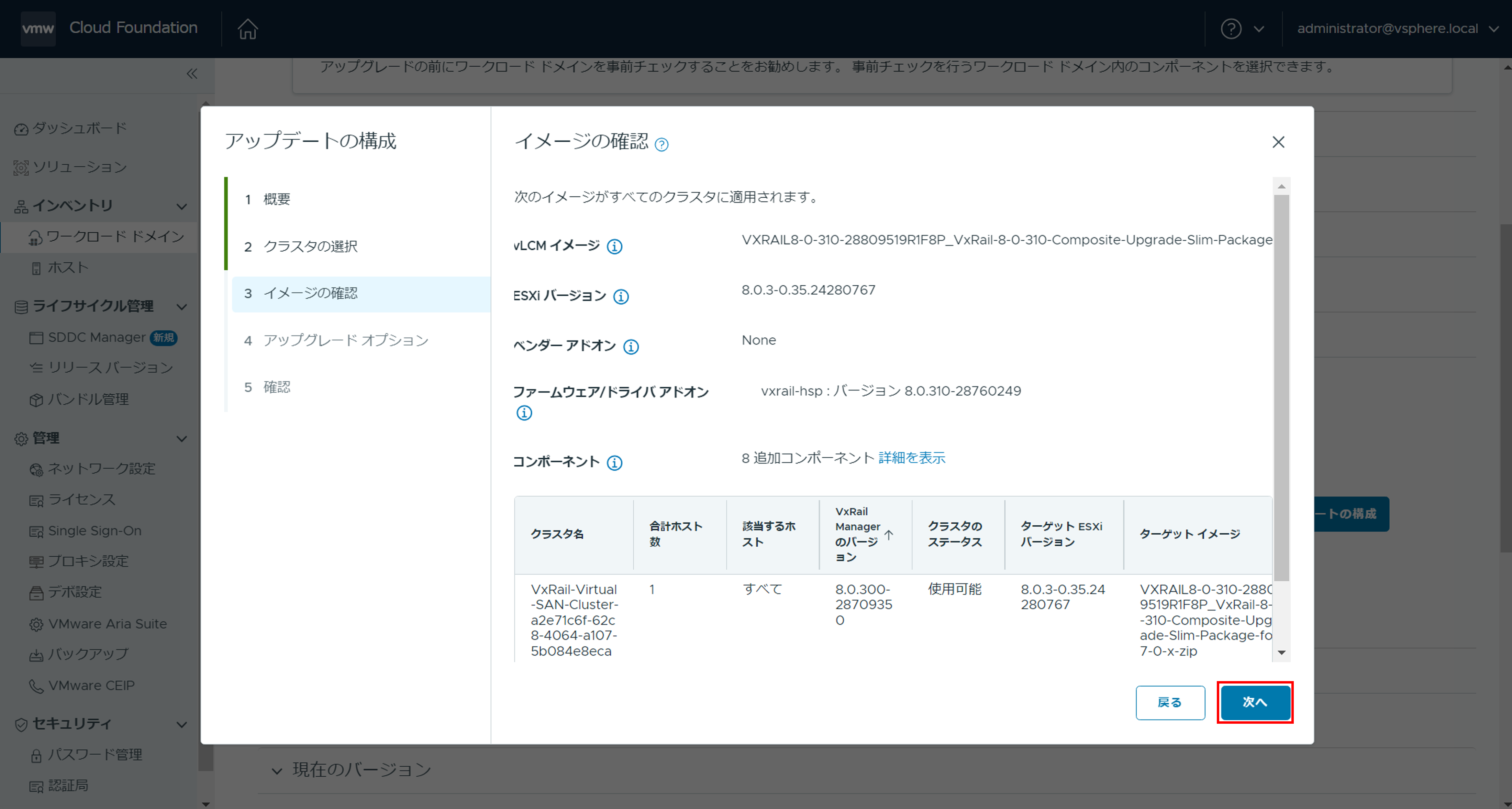The image size is (1512, 809).
Task: Close the アップデートの構成 dialog
Action: 1278,142
